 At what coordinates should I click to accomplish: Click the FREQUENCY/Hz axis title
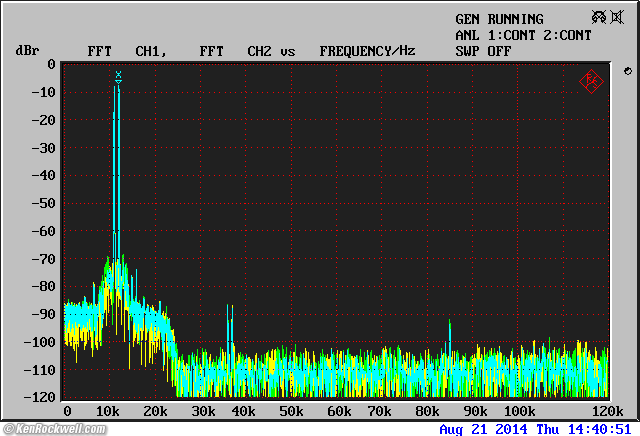367,50
